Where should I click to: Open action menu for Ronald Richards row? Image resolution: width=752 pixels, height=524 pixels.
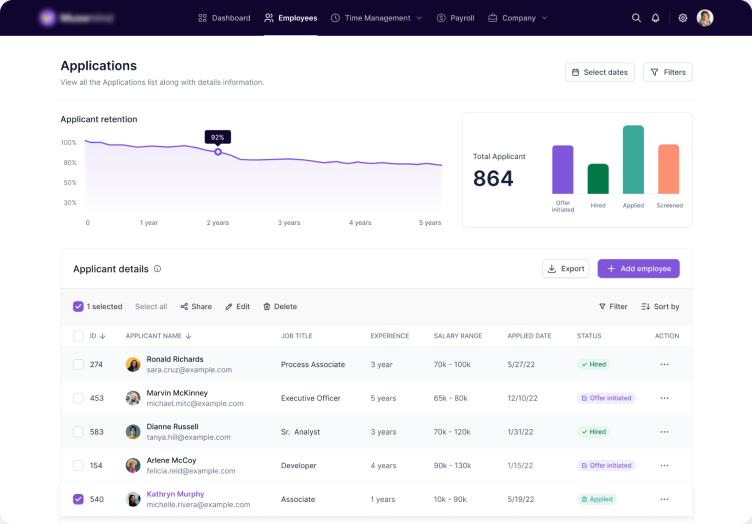(664, 365)
